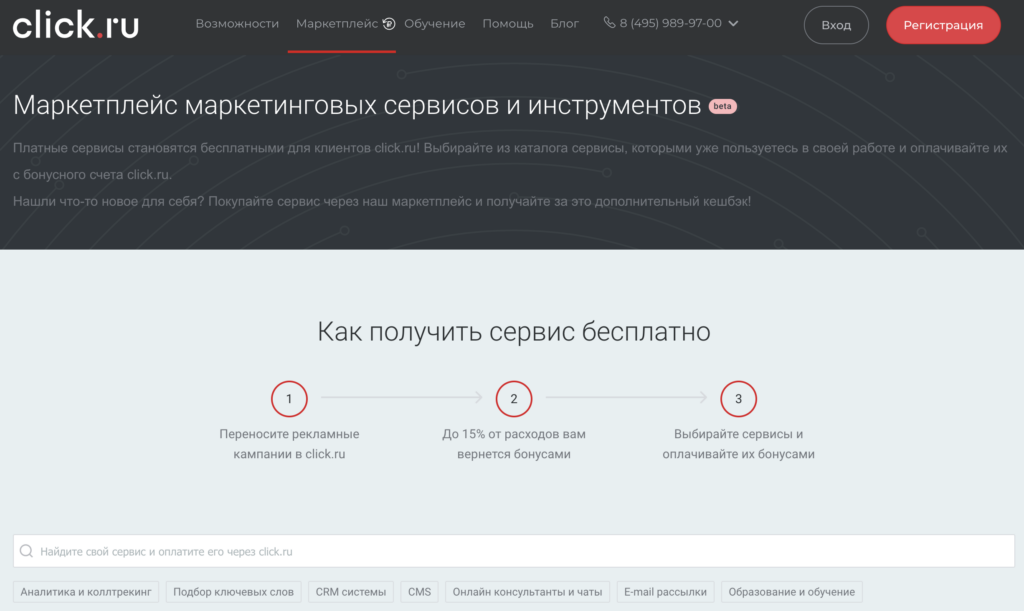Click heading Как получить сервис бесплатно

513,332
